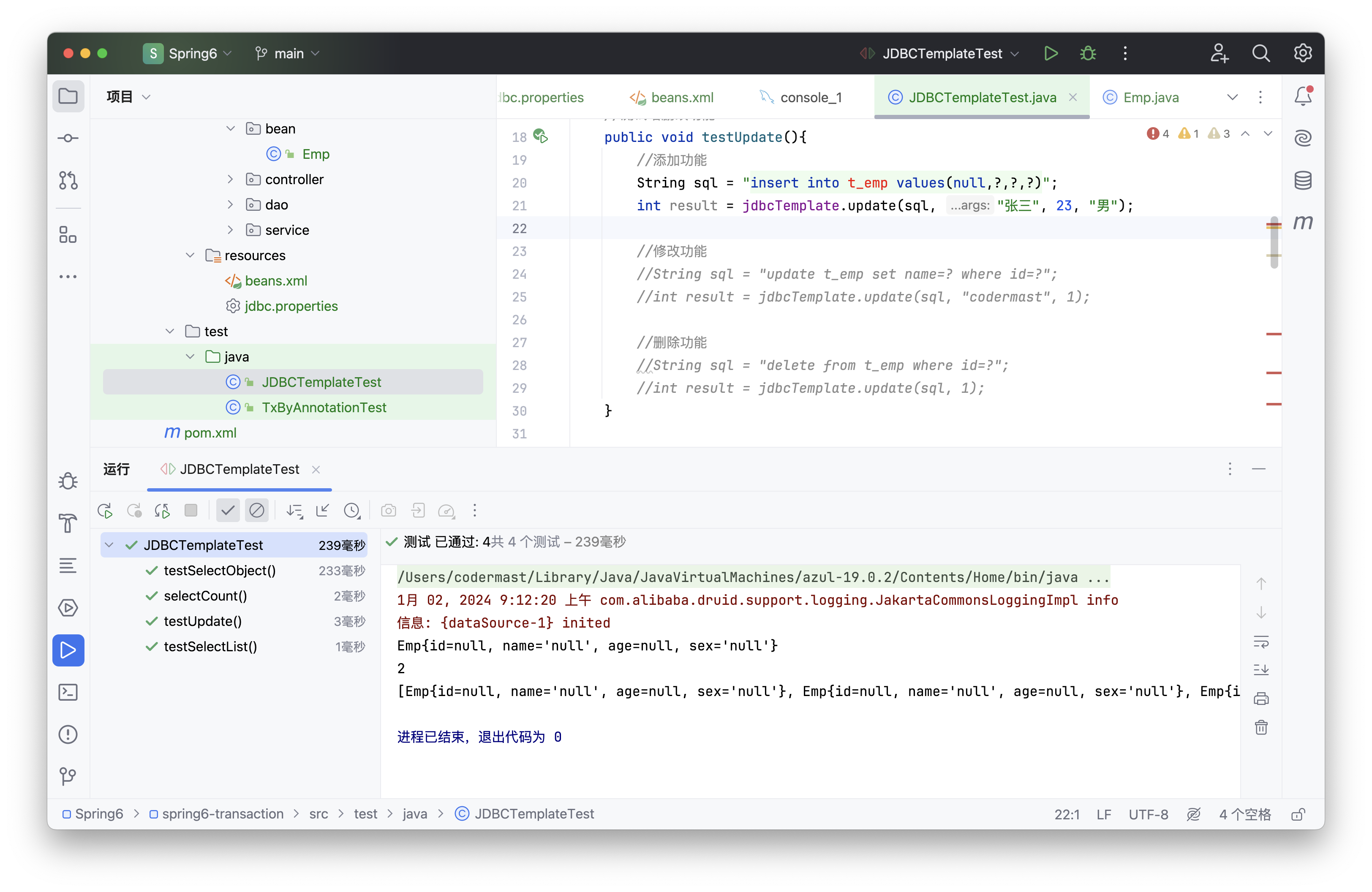Rerun failed tests in the run toolbar

coord(134,511)
